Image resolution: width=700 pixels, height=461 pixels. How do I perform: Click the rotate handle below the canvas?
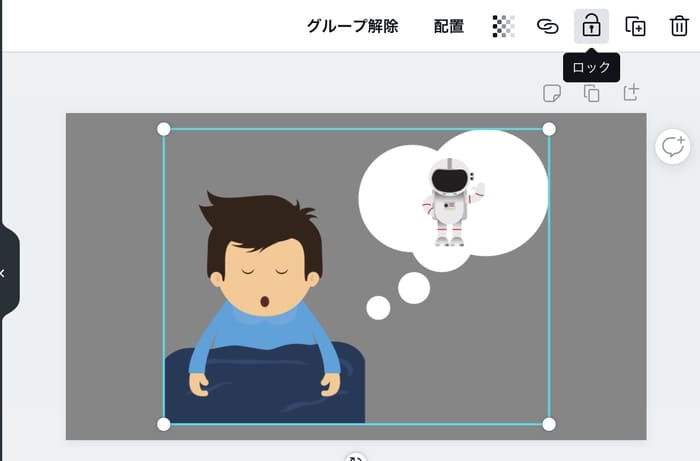click(x=356, y=458)
